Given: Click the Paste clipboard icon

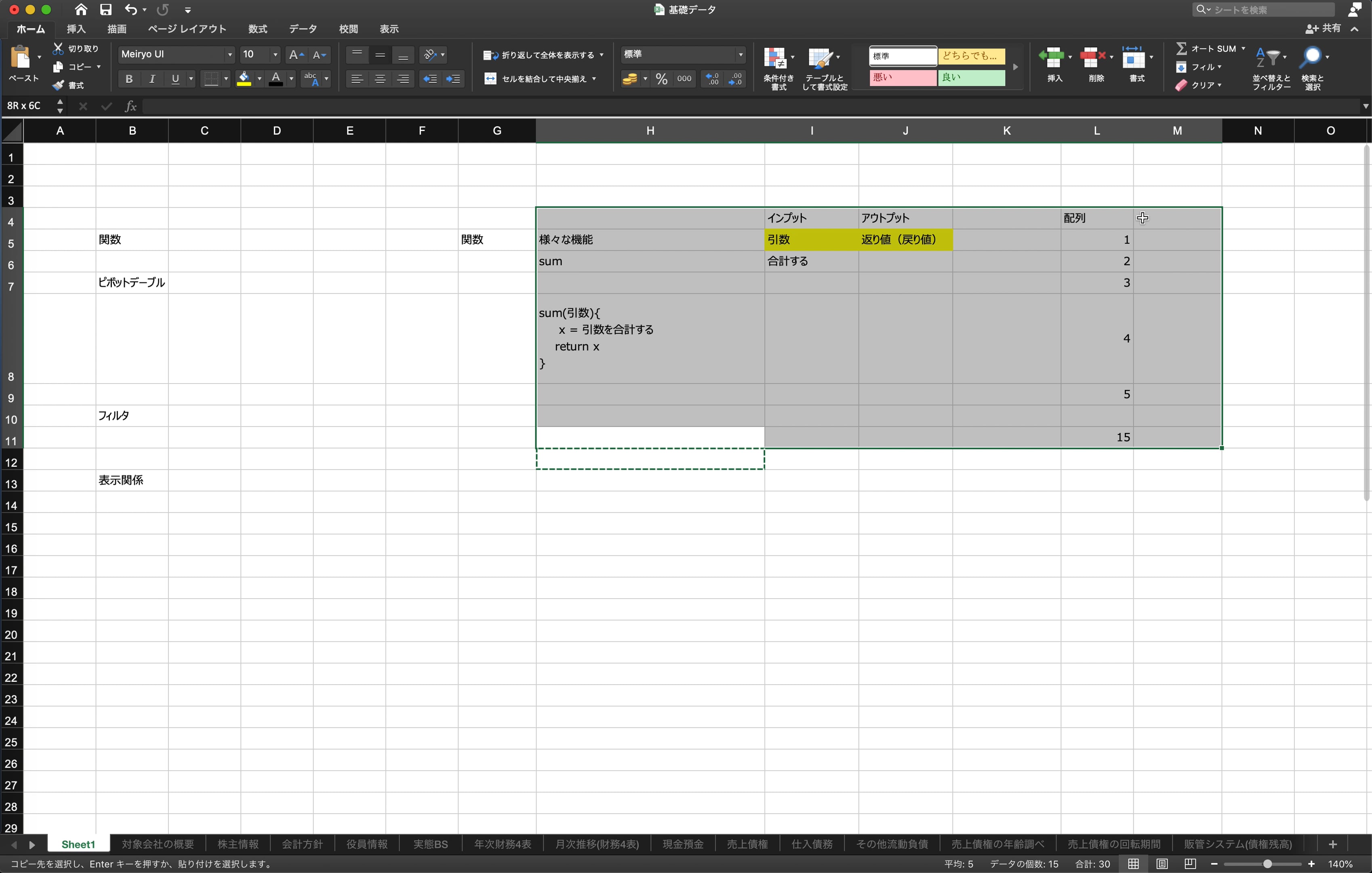Looking at the screenshot, I should coord(21,57).
